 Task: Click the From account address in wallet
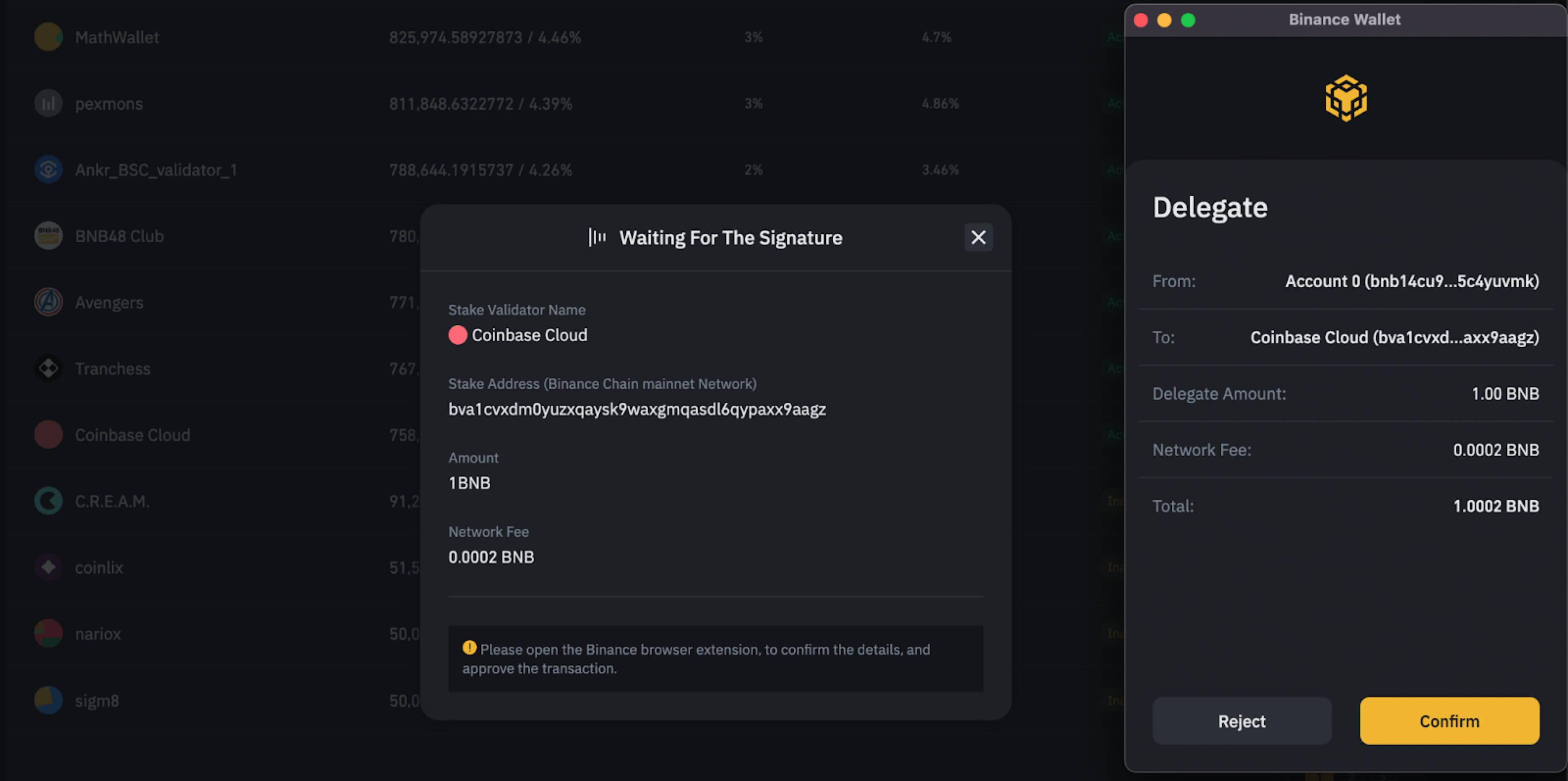coord(1411,281)
